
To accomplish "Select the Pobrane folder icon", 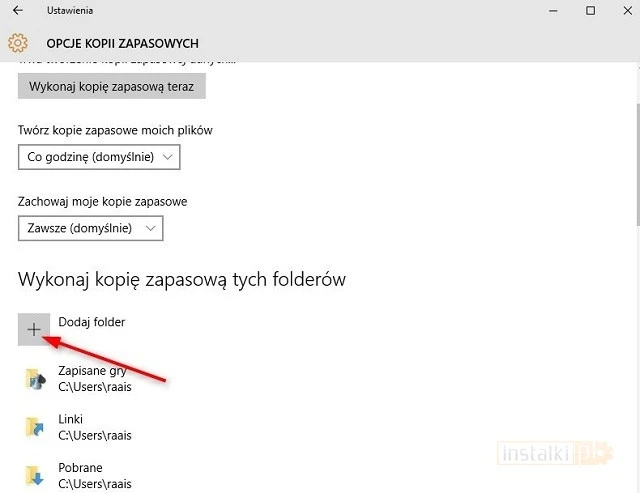I will pyautogui.click(x=36, y=475).
